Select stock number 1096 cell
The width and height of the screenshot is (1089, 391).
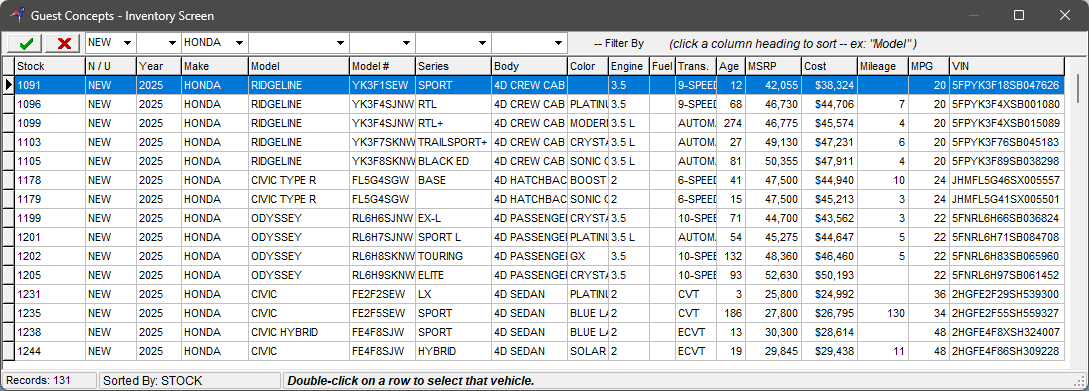point(50,104)
